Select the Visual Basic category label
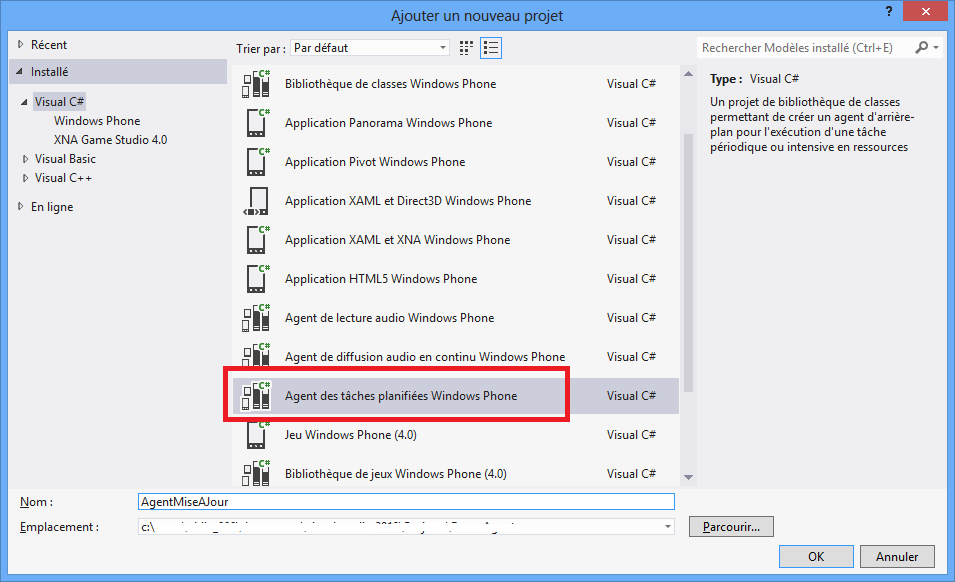 tap(65, 159)
